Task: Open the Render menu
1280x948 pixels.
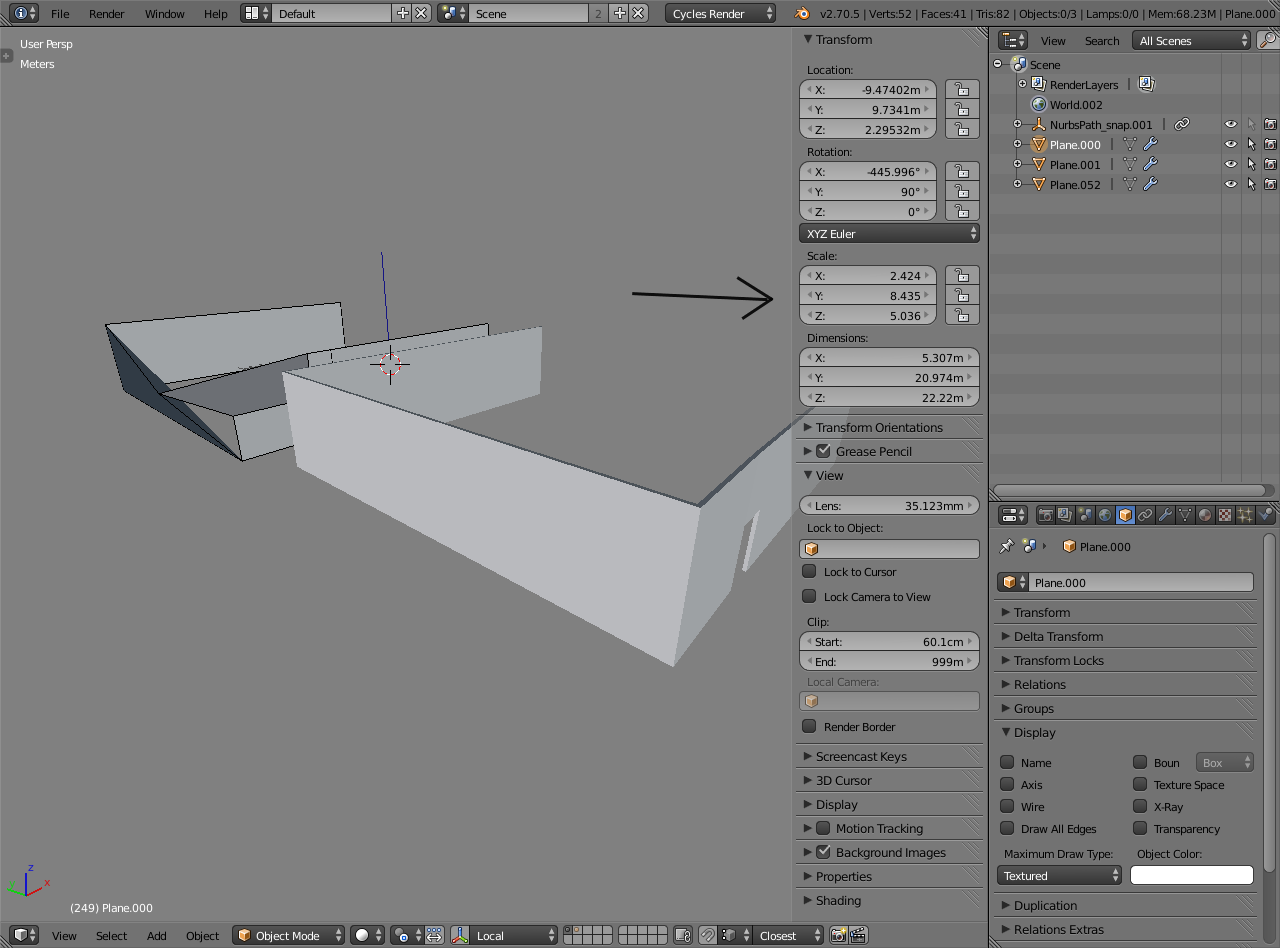Action: tap(107, 14)
